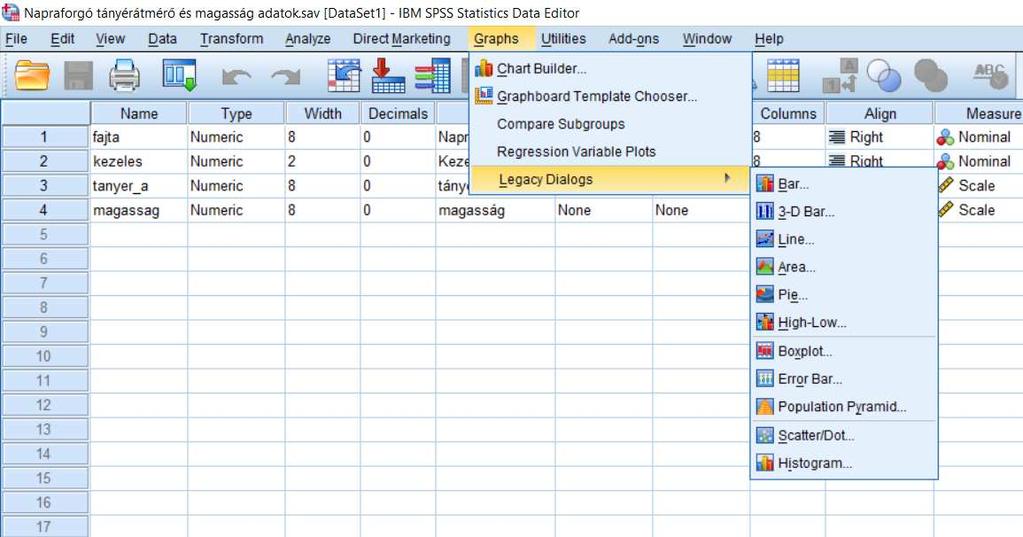Choose Area... chart option
The height and width of the screenshot is (537, 1023).
point(797,267)
